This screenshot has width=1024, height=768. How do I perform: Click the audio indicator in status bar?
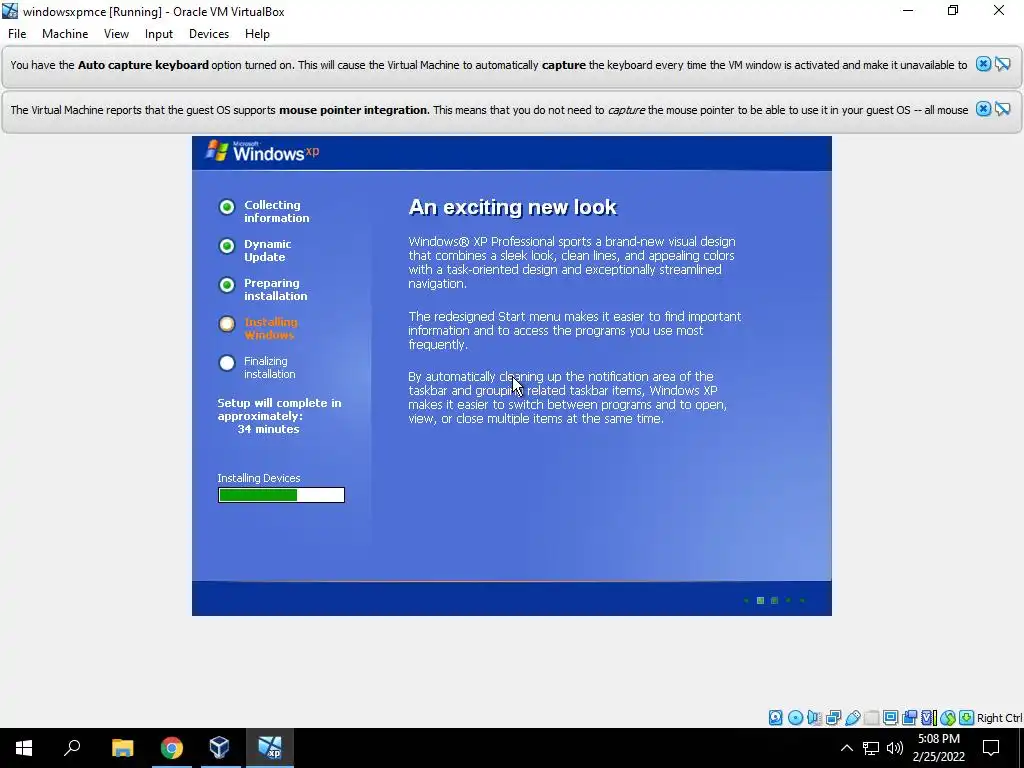[x=814, y=718]
